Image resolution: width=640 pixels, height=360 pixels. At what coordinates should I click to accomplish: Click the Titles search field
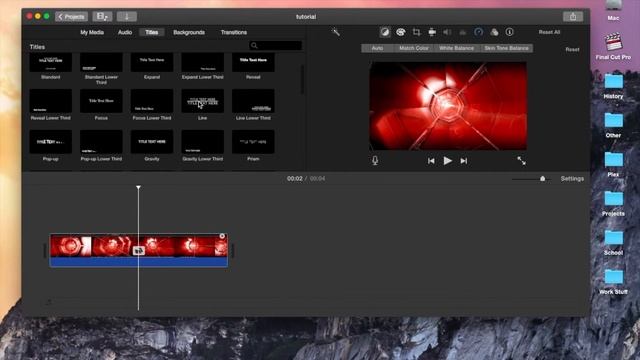[x=276, y=45]
